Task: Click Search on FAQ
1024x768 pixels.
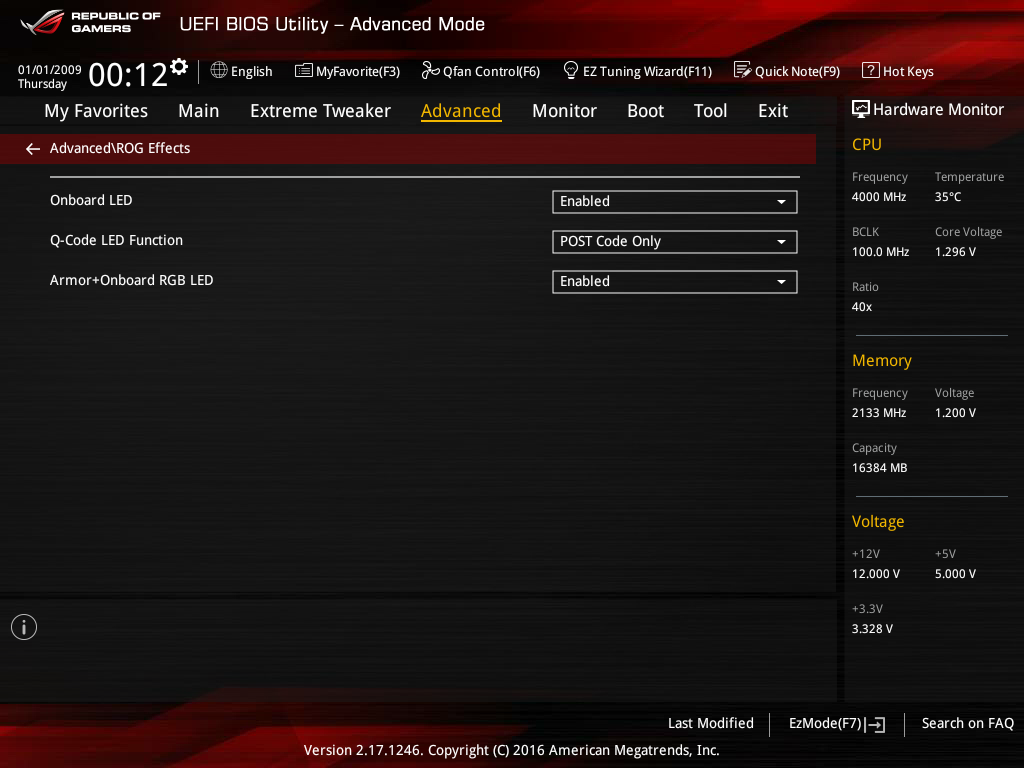Action: pyautogui.click(x=967, y=724)
